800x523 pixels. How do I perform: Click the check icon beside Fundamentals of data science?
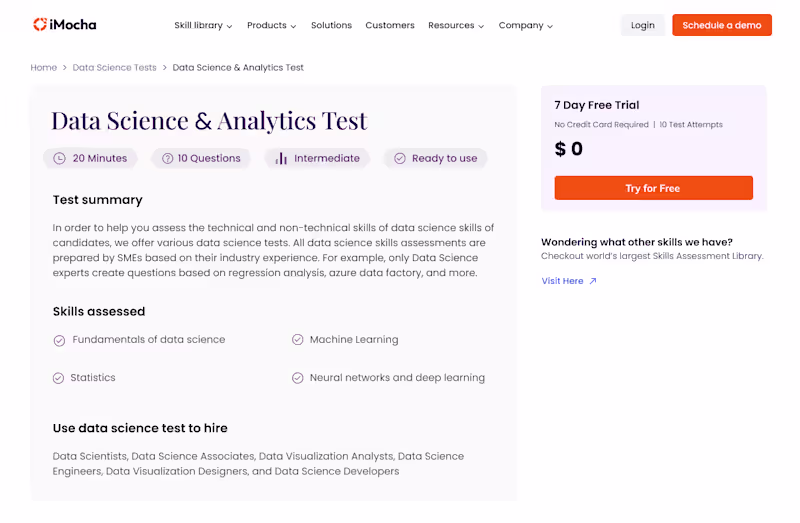(x=59, y=340)
